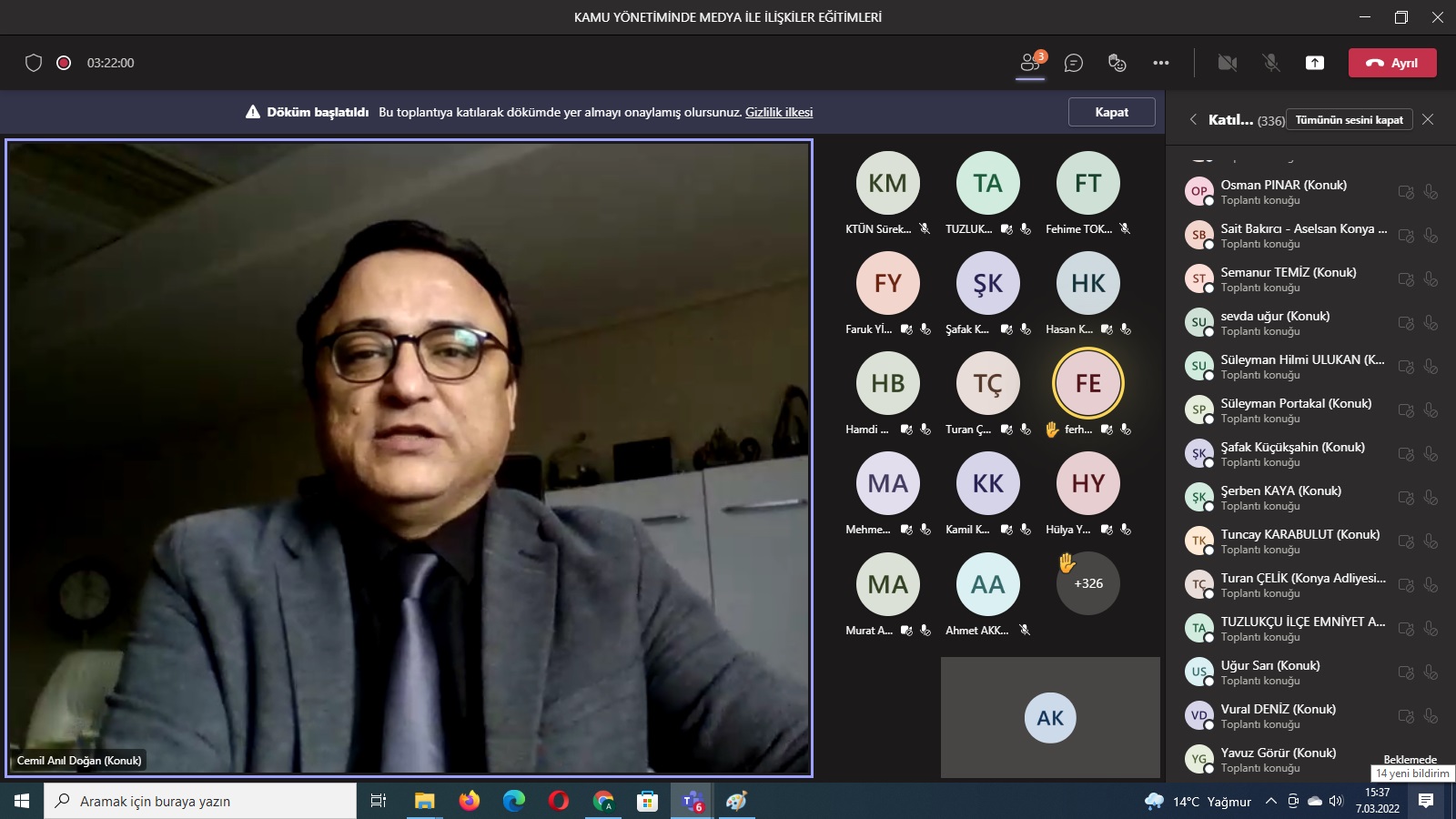Click the recording indicator icon

point(64,63)
